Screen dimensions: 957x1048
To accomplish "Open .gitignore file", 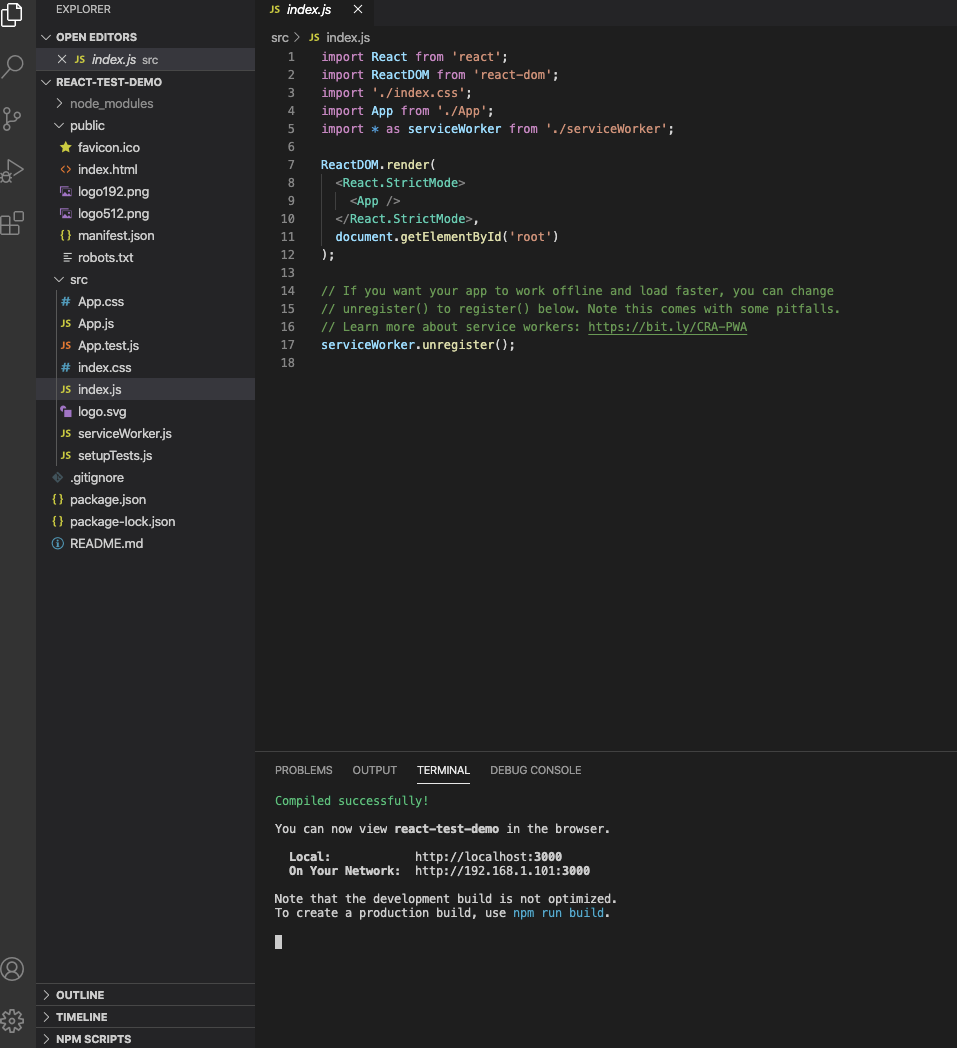I will tap(146, 478).
